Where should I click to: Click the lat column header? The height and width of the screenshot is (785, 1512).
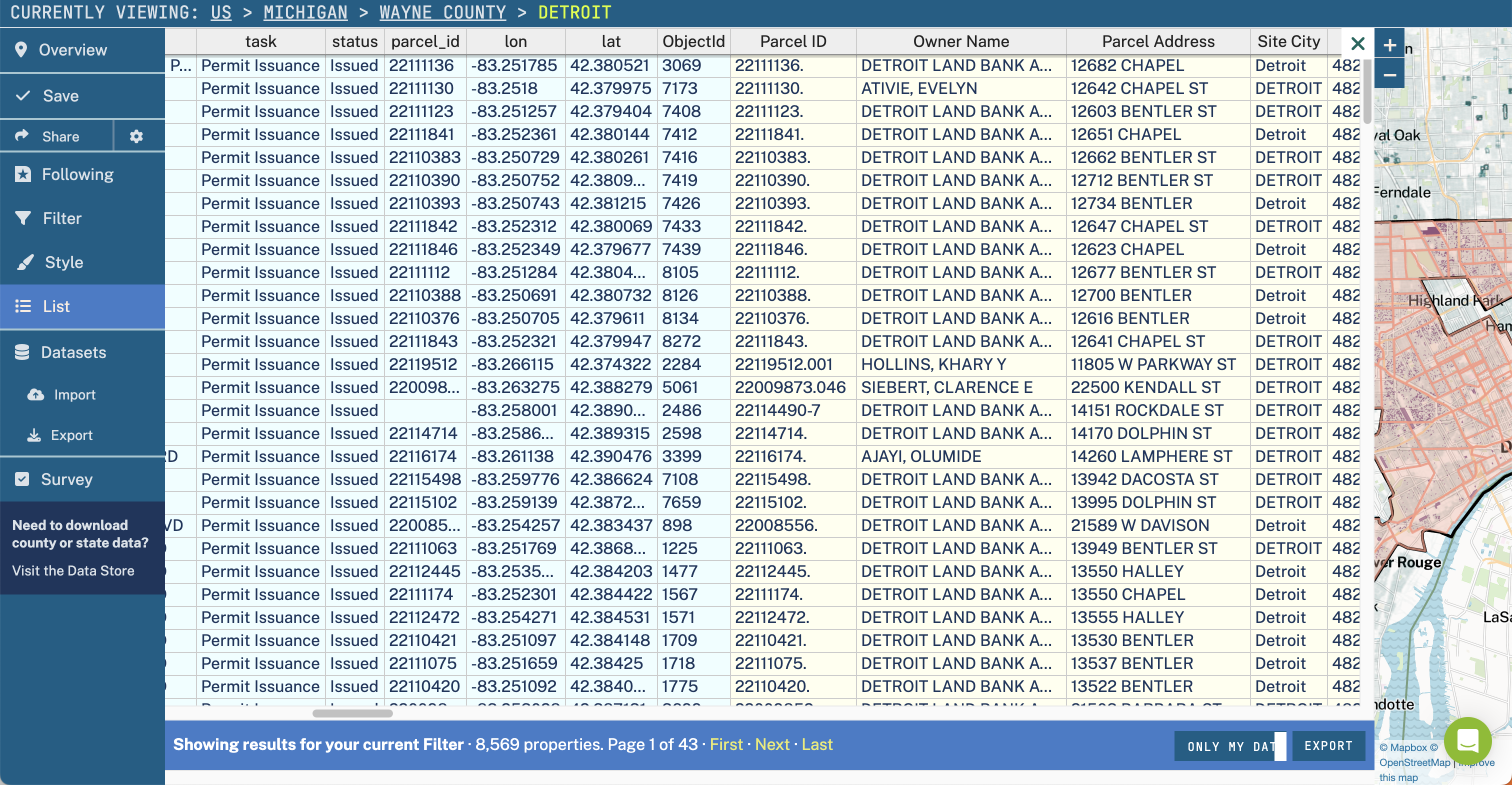[x=611, y=41]
